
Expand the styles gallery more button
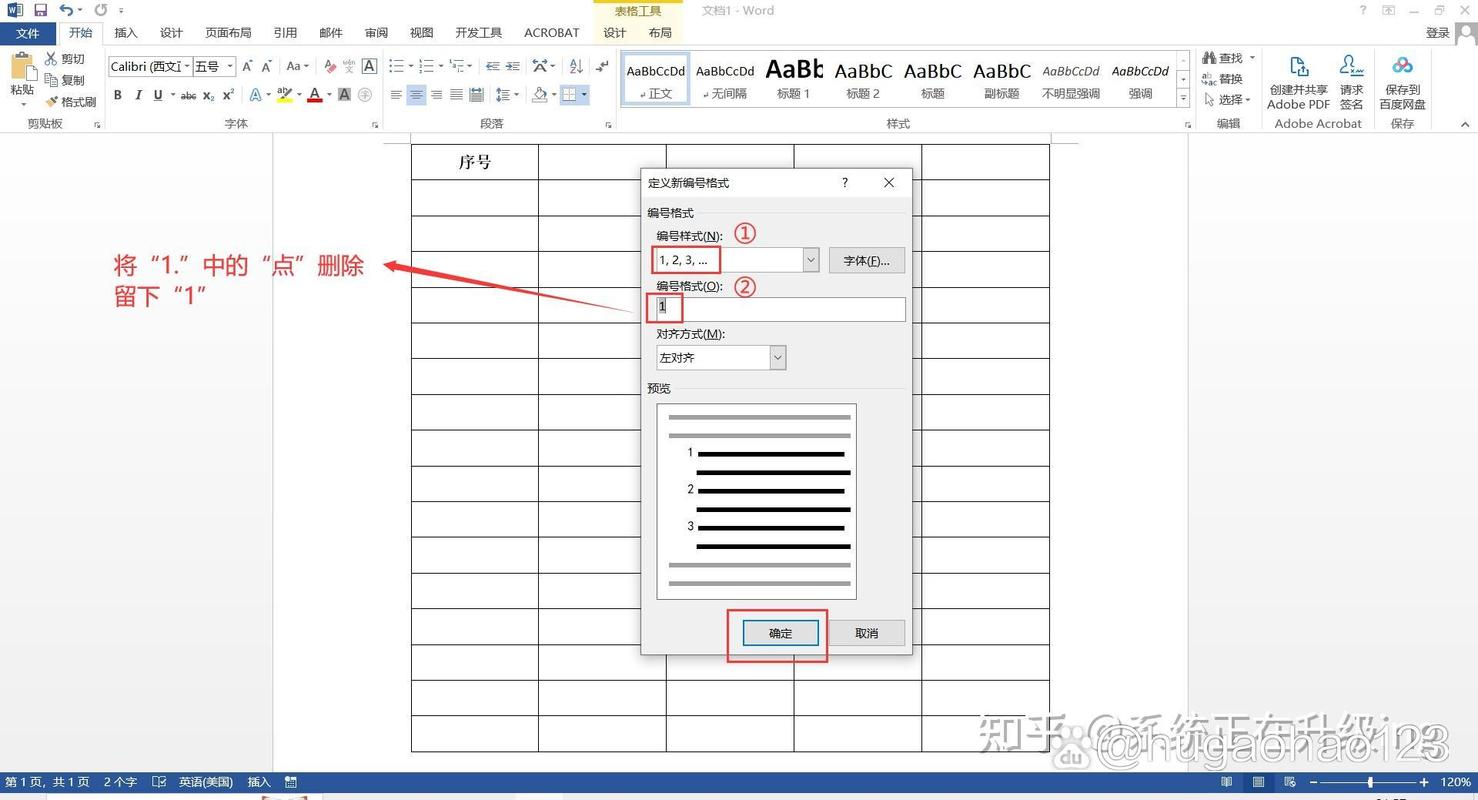coord(1183,98)
